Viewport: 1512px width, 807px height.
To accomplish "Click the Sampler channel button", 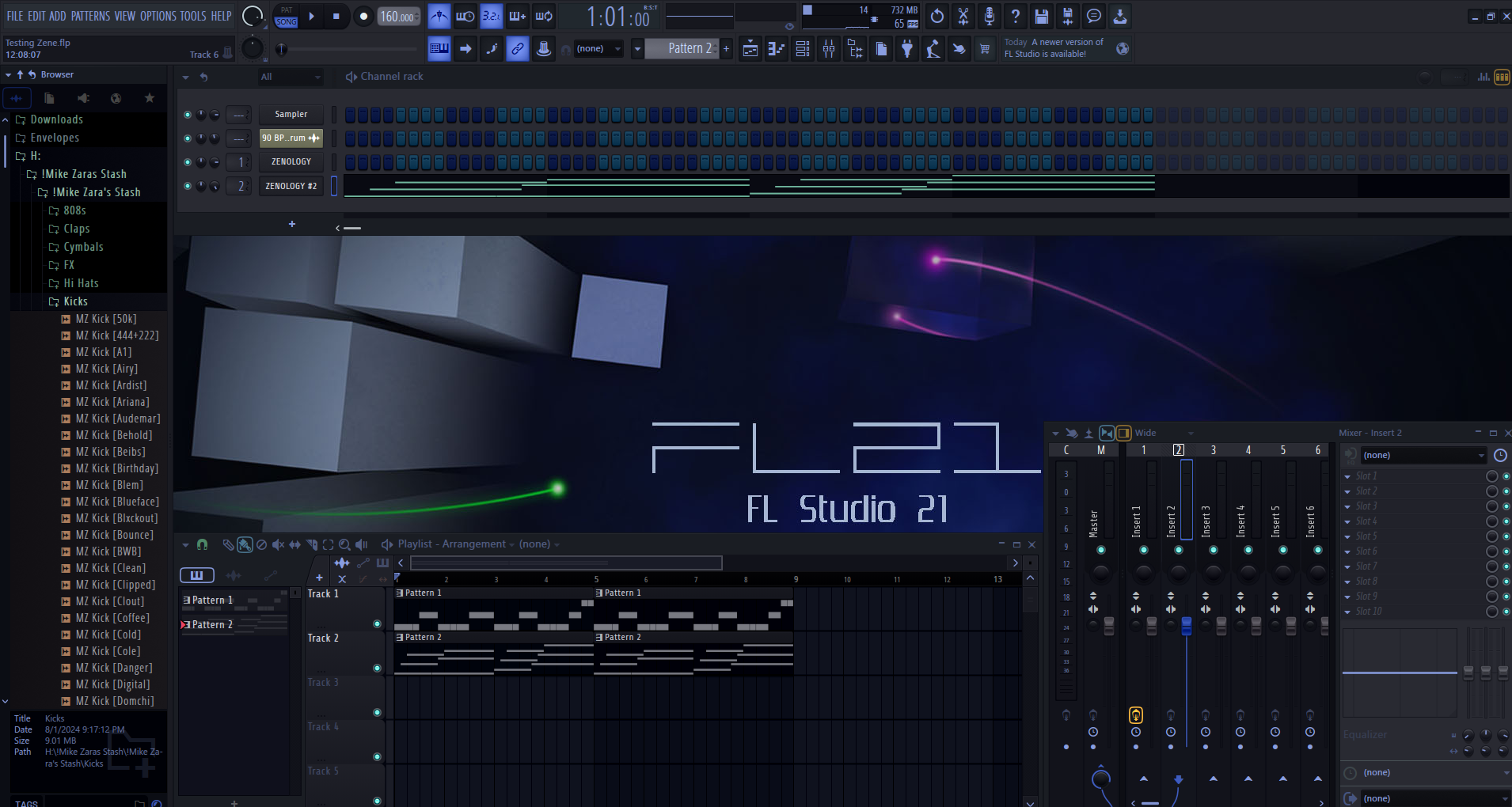I will 291,115.
